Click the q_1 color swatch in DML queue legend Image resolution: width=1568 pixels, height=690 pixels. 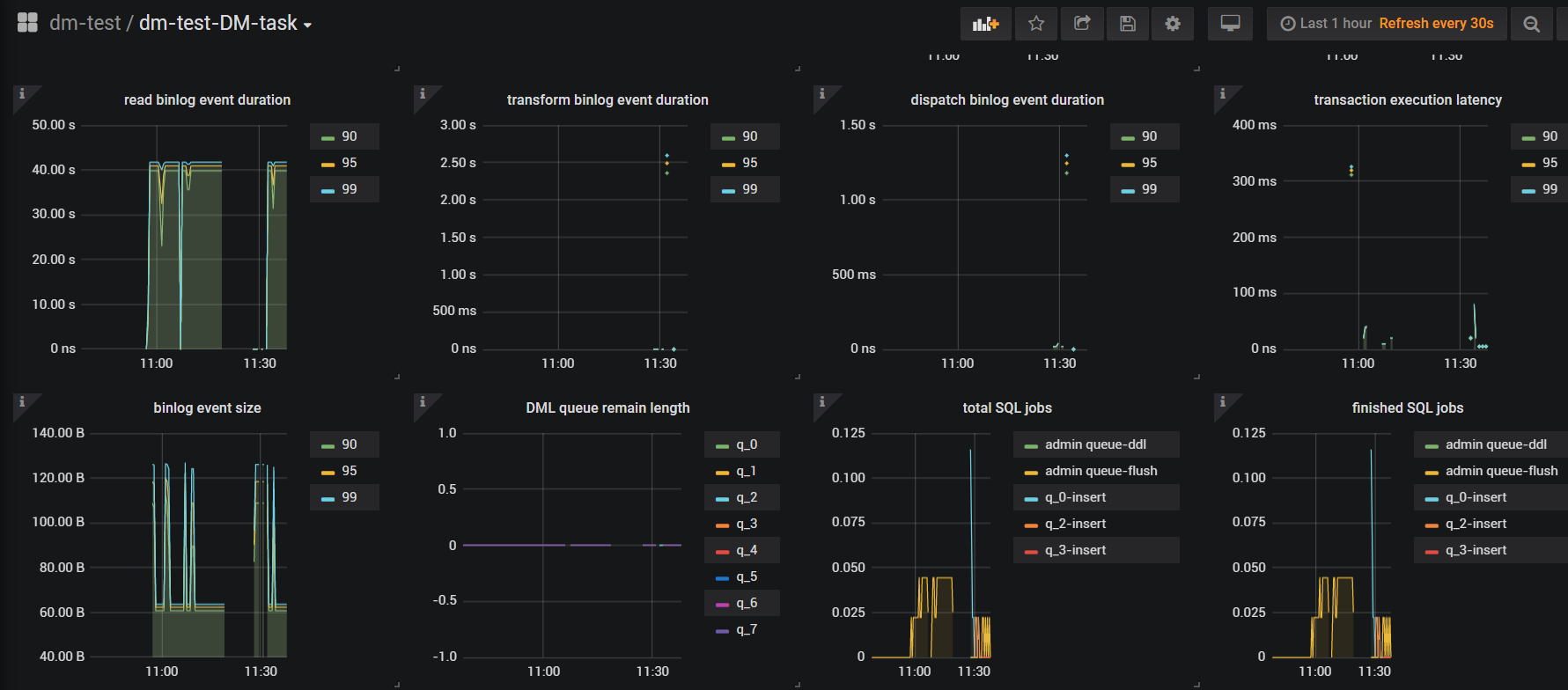coord(722,473)
